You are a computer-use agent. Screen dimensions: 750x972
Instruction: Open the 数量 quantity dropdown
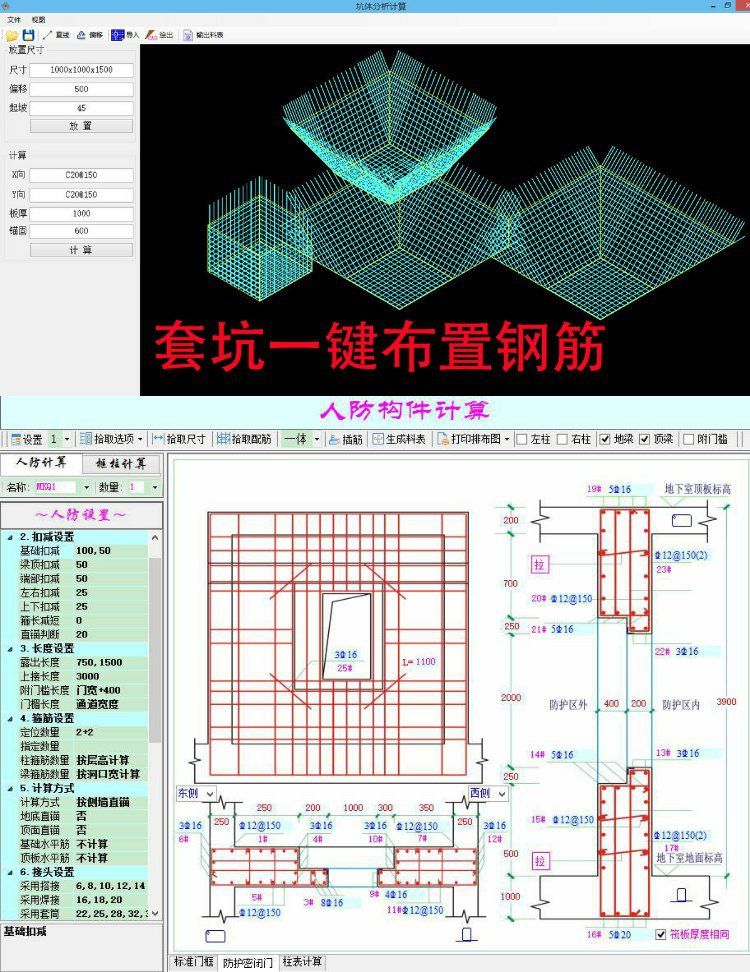pos(154,487)
